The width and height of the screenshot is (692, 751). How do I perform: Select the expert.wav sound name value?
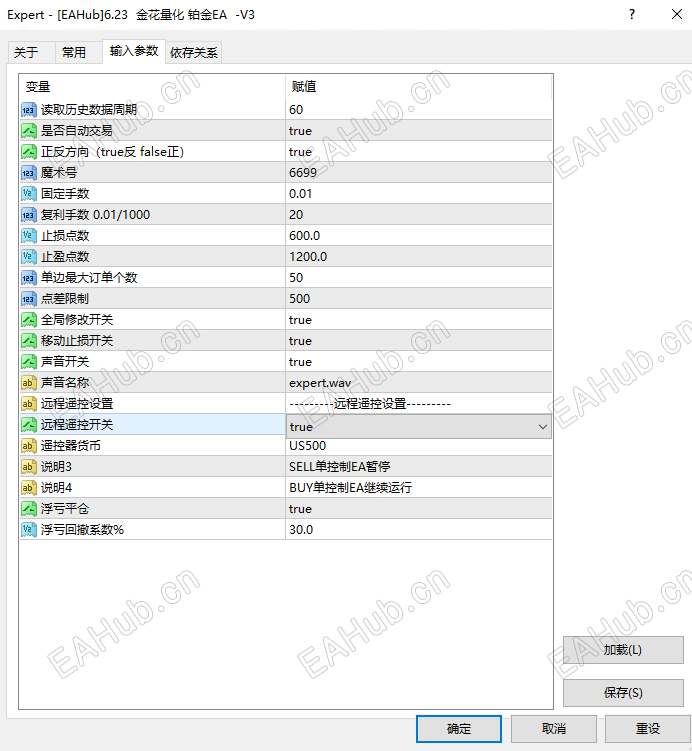(419, 383)
